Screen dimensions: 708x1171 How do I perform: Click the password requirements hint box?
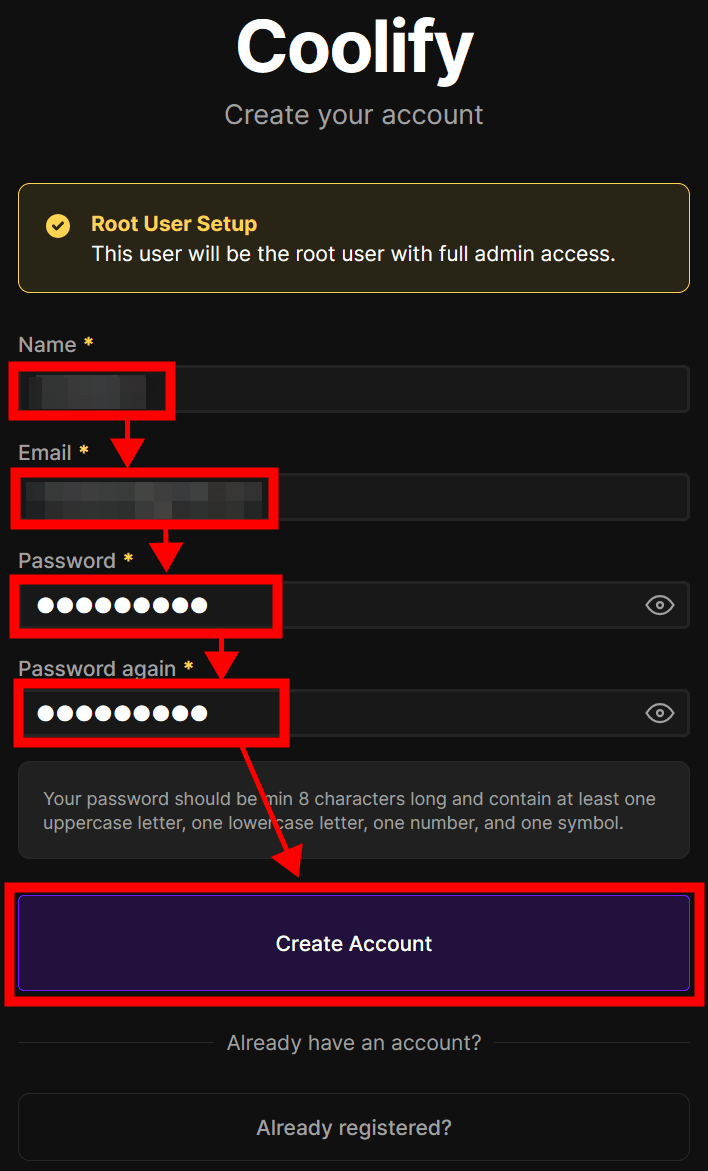pyautogui.click(x=354, y=811)
